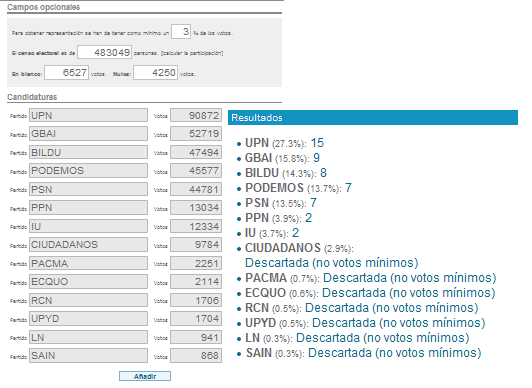Click the votes field showing 1704
532x388 pixels.
click(x=196, y=318)
